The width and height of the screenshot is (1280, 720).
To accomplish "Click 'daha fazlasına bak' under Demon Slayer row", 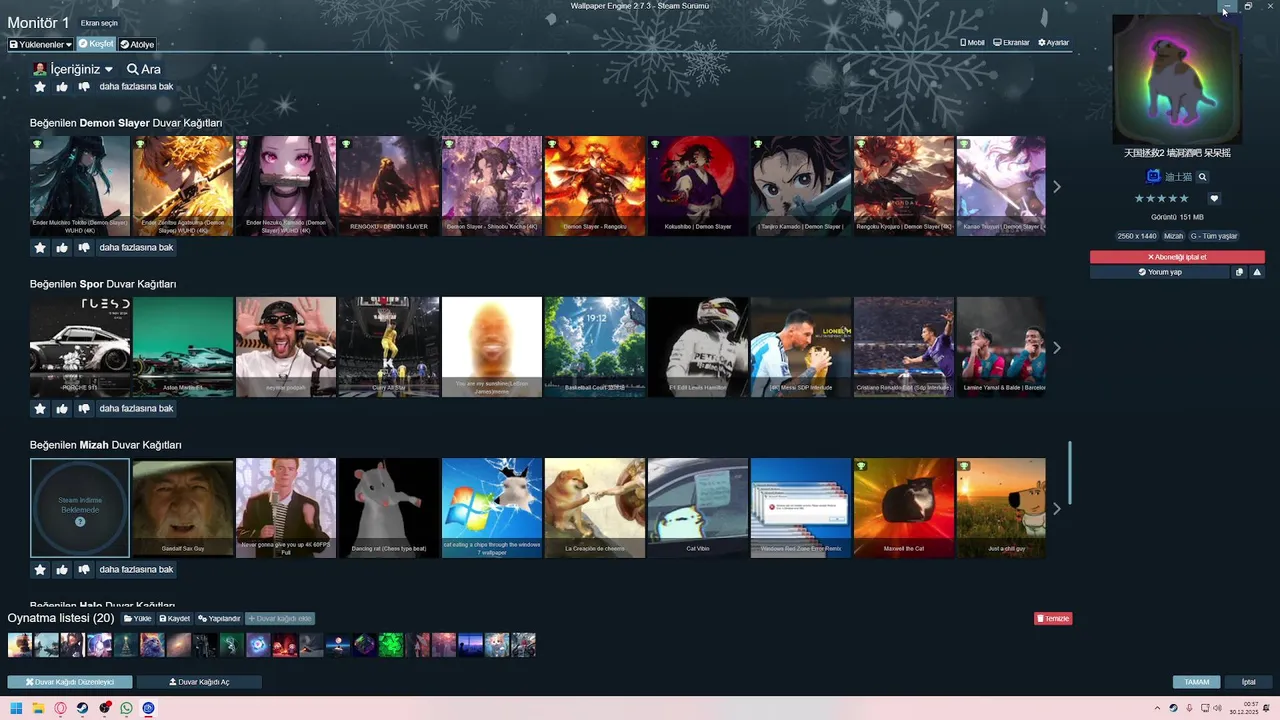I will [x=136, y=248].
